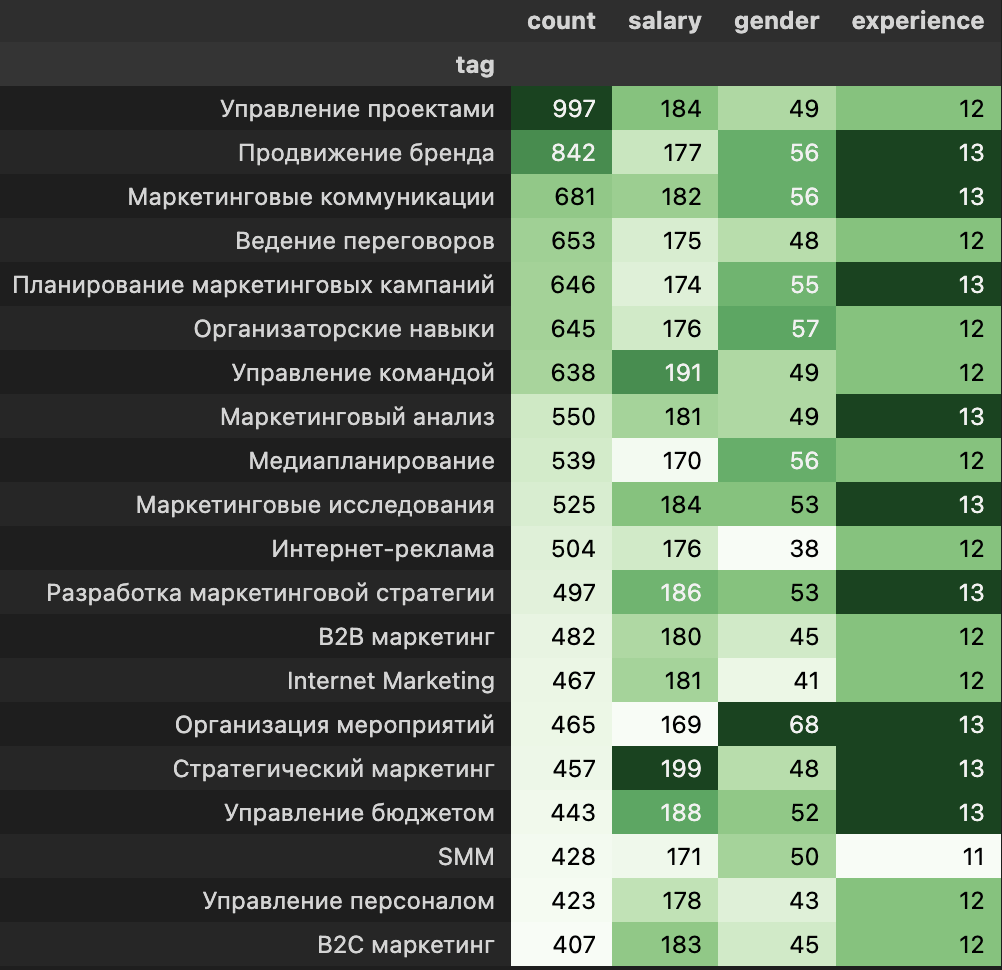Viewport: 1002px width, 970px height.
Task: Click the gender column header
Action: [776, 21]
